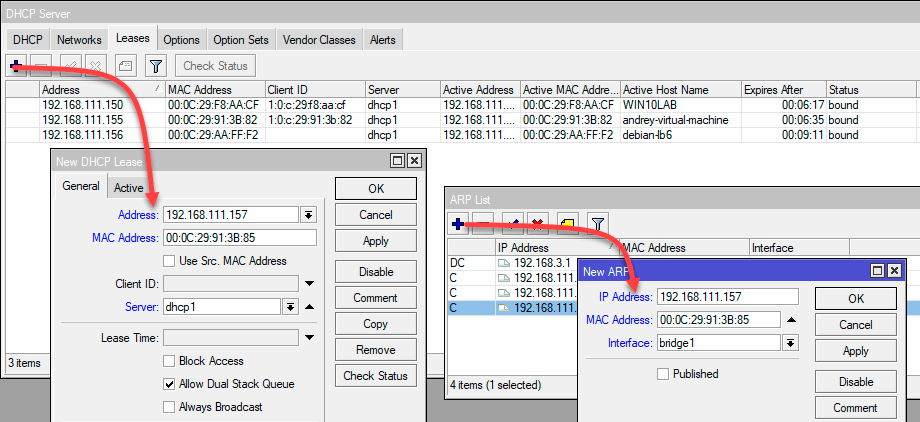Screen dimensions: 920x422
Task: Open the Options tab
Action: [x=181, y=40]
